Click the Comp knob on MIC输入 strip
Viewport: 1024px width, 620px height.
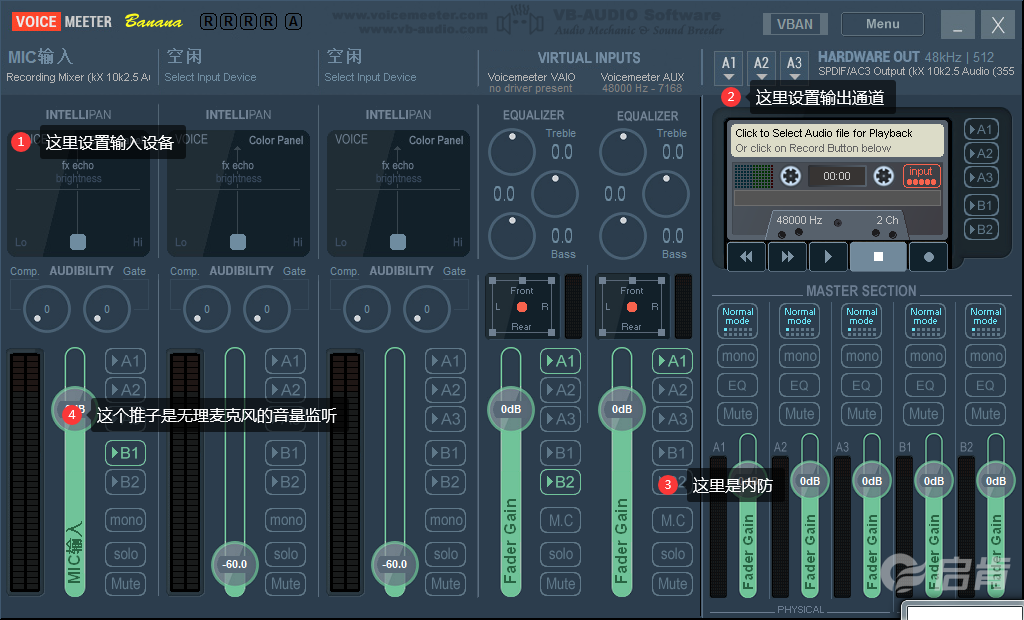pos(46,309)
